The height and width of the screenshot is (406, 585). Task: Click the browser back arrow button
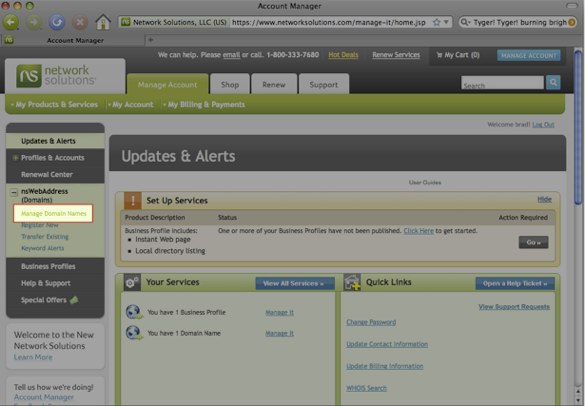pos(11,22)
